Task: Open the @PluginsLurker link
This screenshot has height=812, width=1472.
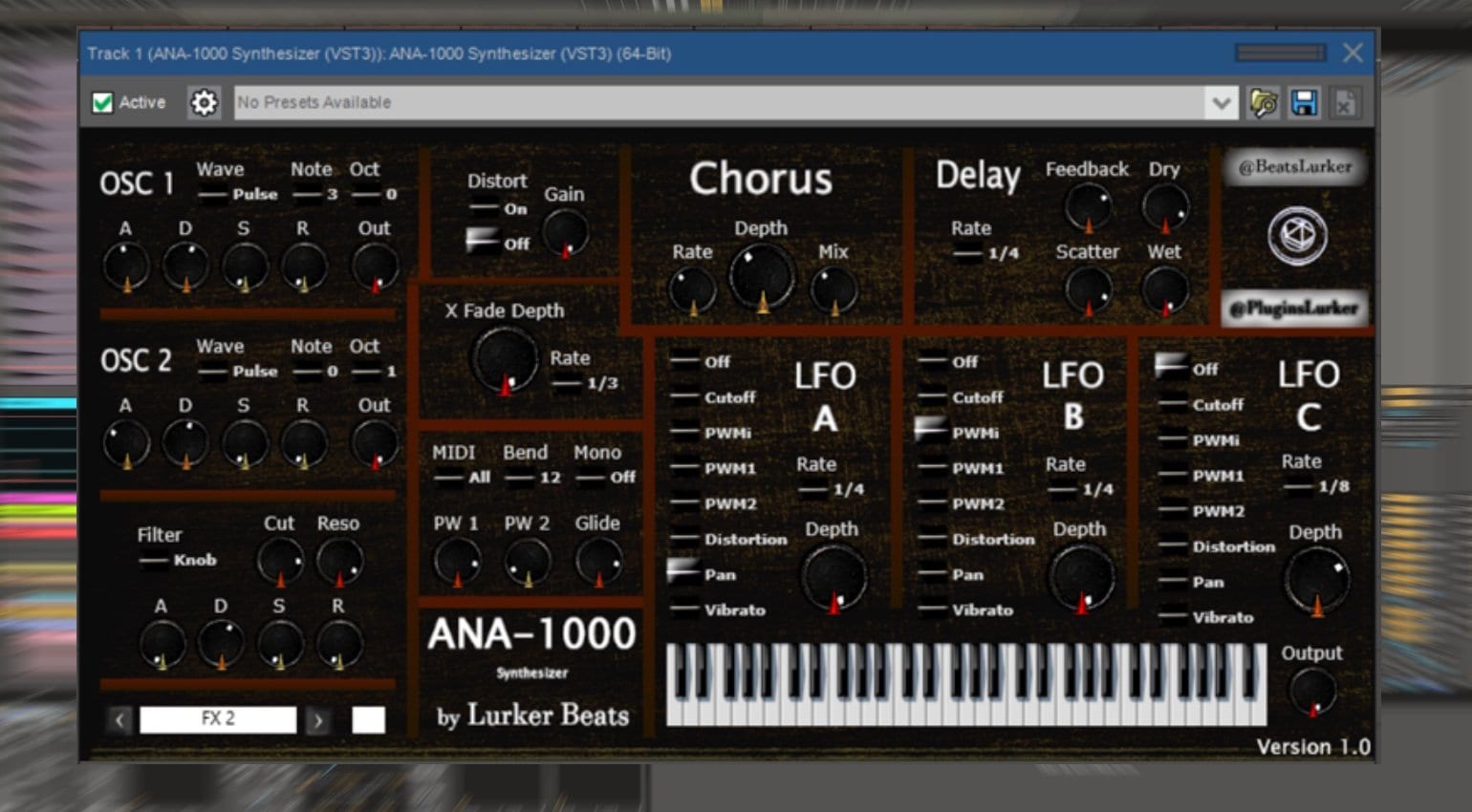Action: (x=1295, y=308)
